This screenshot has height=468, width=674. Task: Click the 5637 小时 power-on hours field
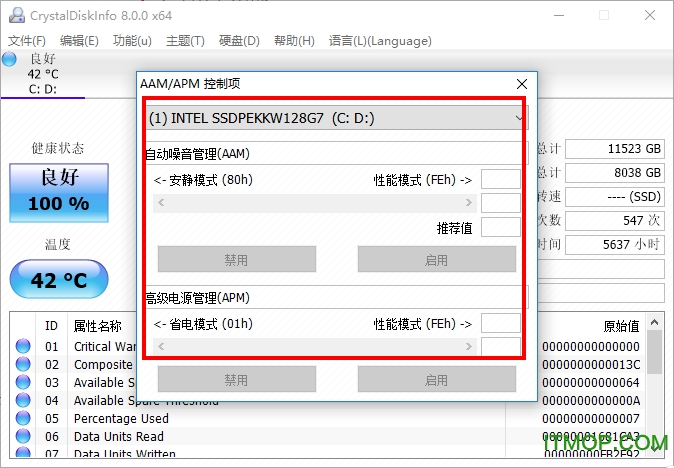(615, 245)
